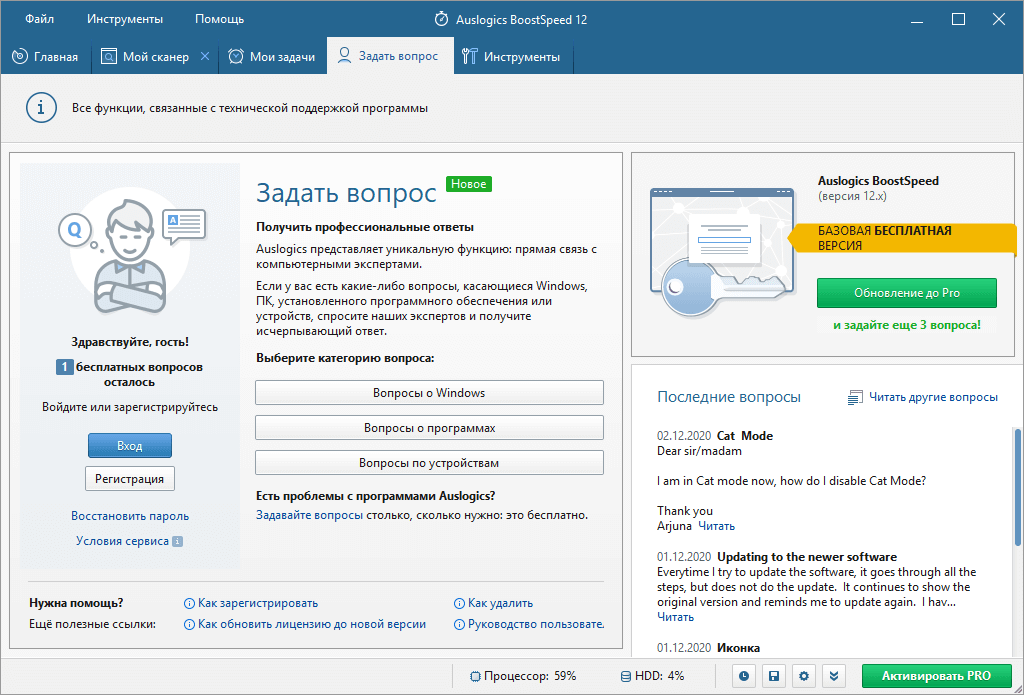Open the Инструменты menu in title bar
Viewport: 1024px width, 695px height.
point(125,19)
